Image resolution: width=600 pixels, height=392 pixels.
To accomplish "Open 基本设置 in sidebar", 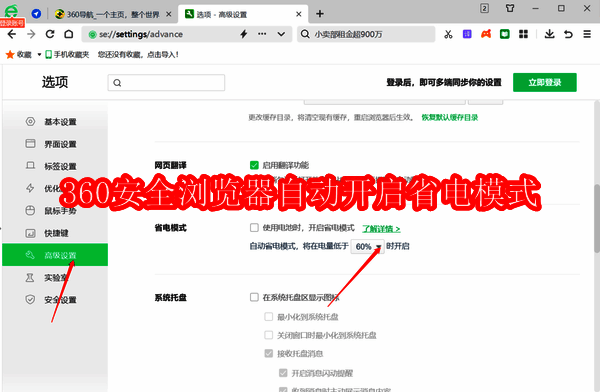I will coord(55,122).
